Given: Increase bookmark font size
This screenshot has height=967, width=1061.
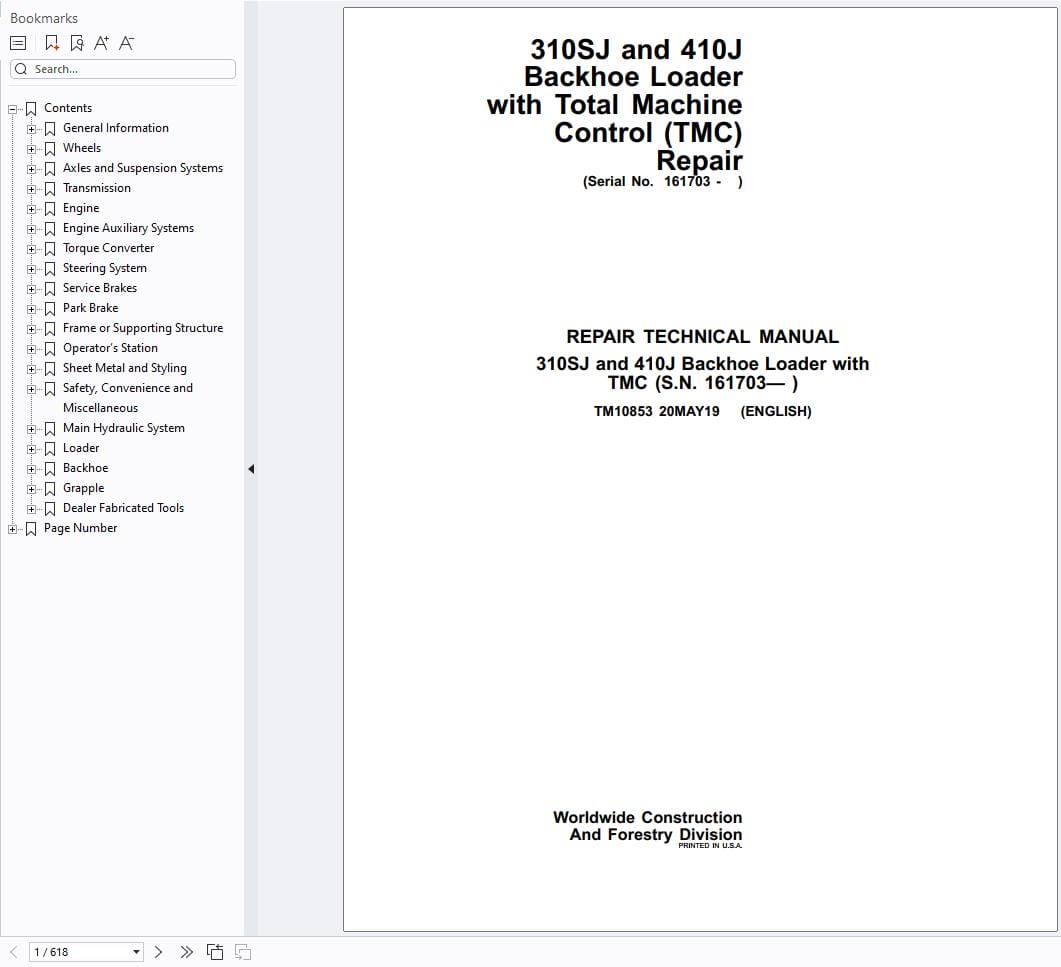Looking at the screenshot, I should [x=101, y=43].
